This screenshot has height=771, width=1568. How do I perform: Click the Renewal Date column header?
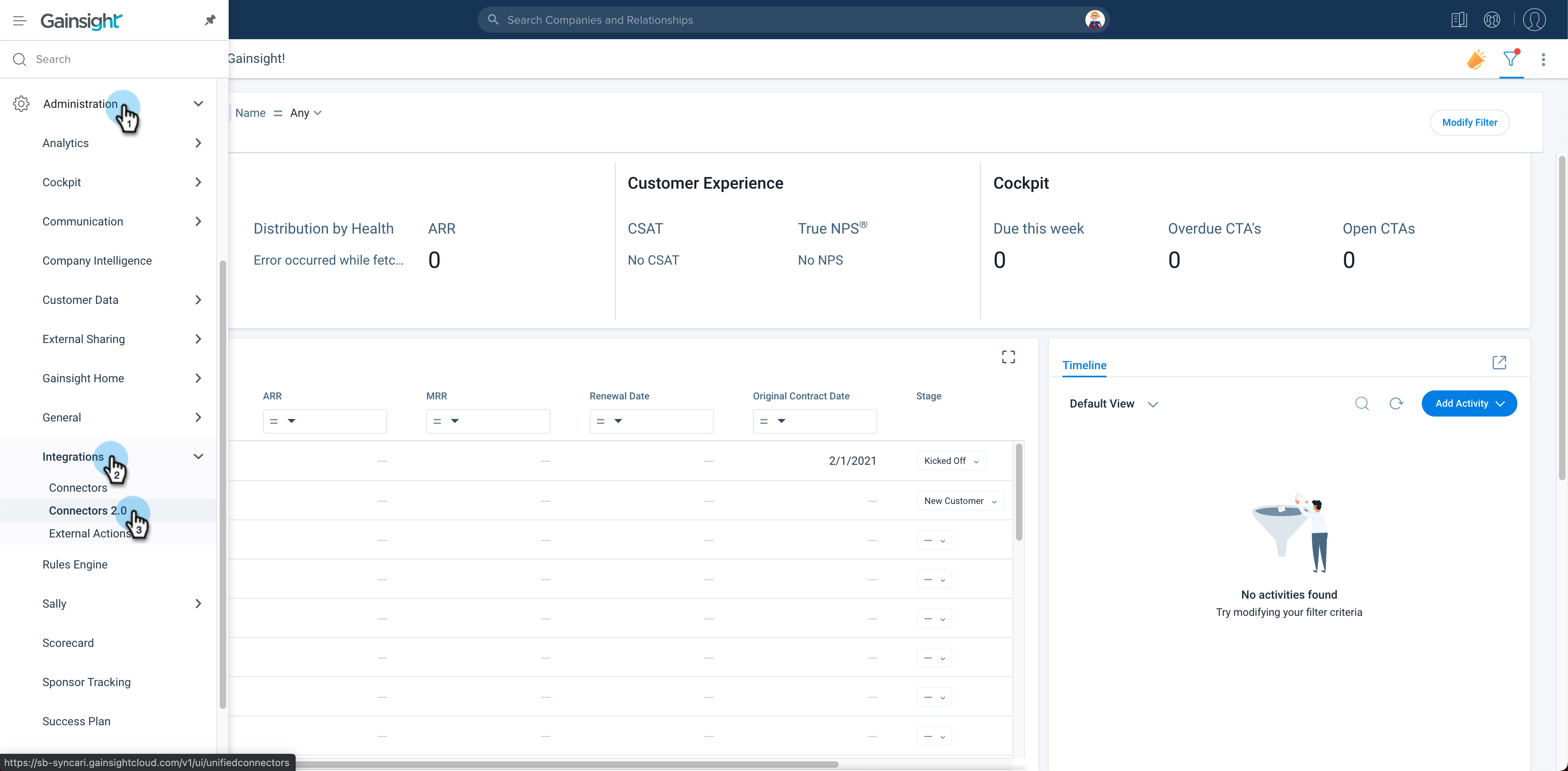coord(619,396)
